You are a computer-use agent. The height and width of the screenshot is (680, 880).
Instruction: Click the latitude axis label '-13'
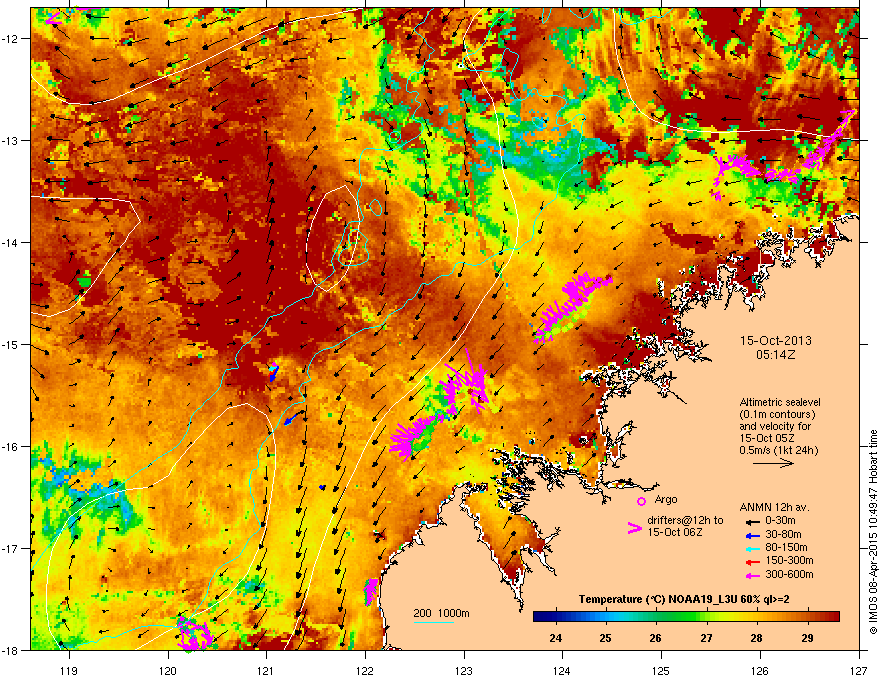point(10,140)
